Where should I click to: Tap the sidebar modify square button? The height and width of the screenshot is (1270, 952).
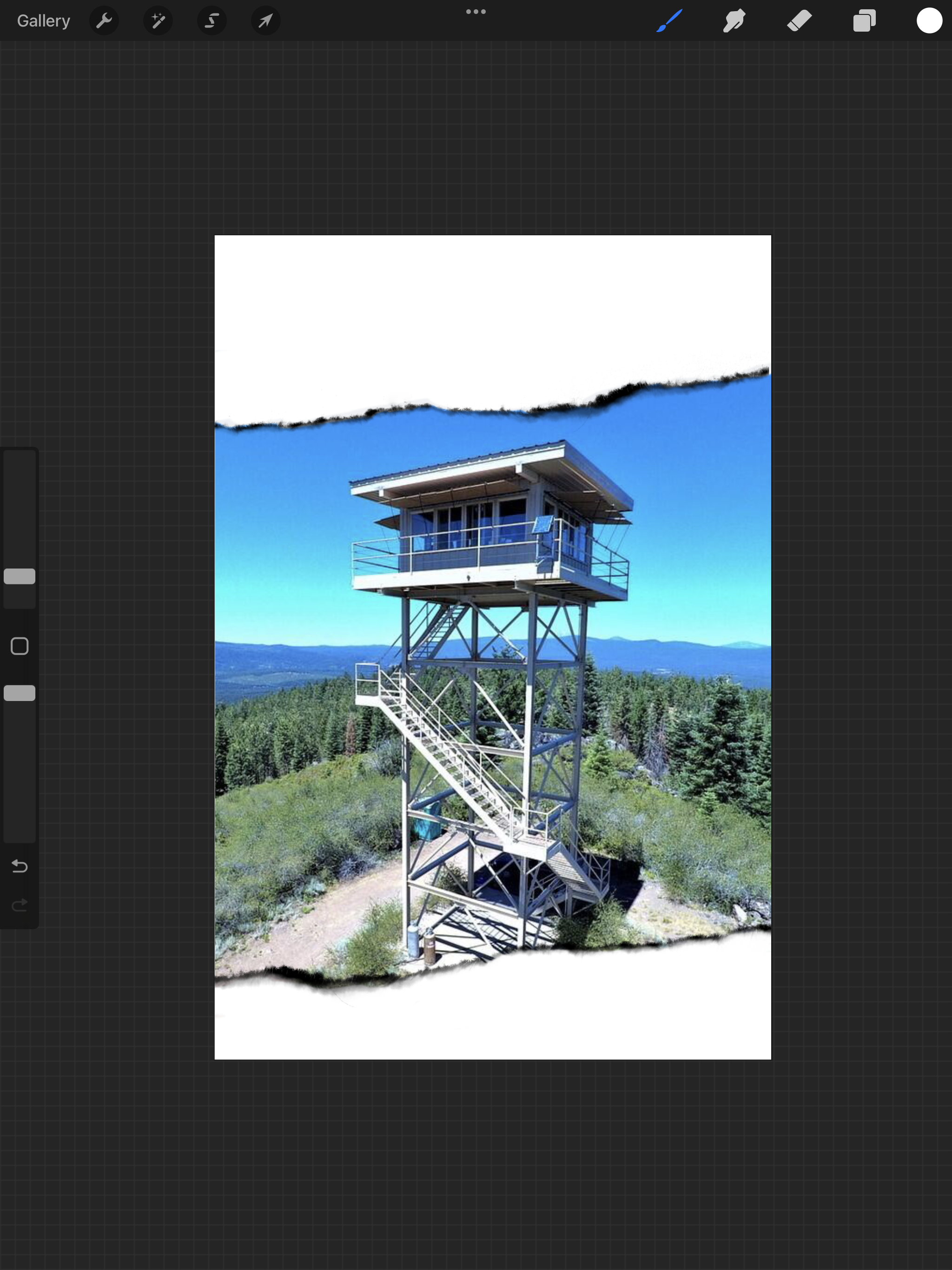pos(20,646)
